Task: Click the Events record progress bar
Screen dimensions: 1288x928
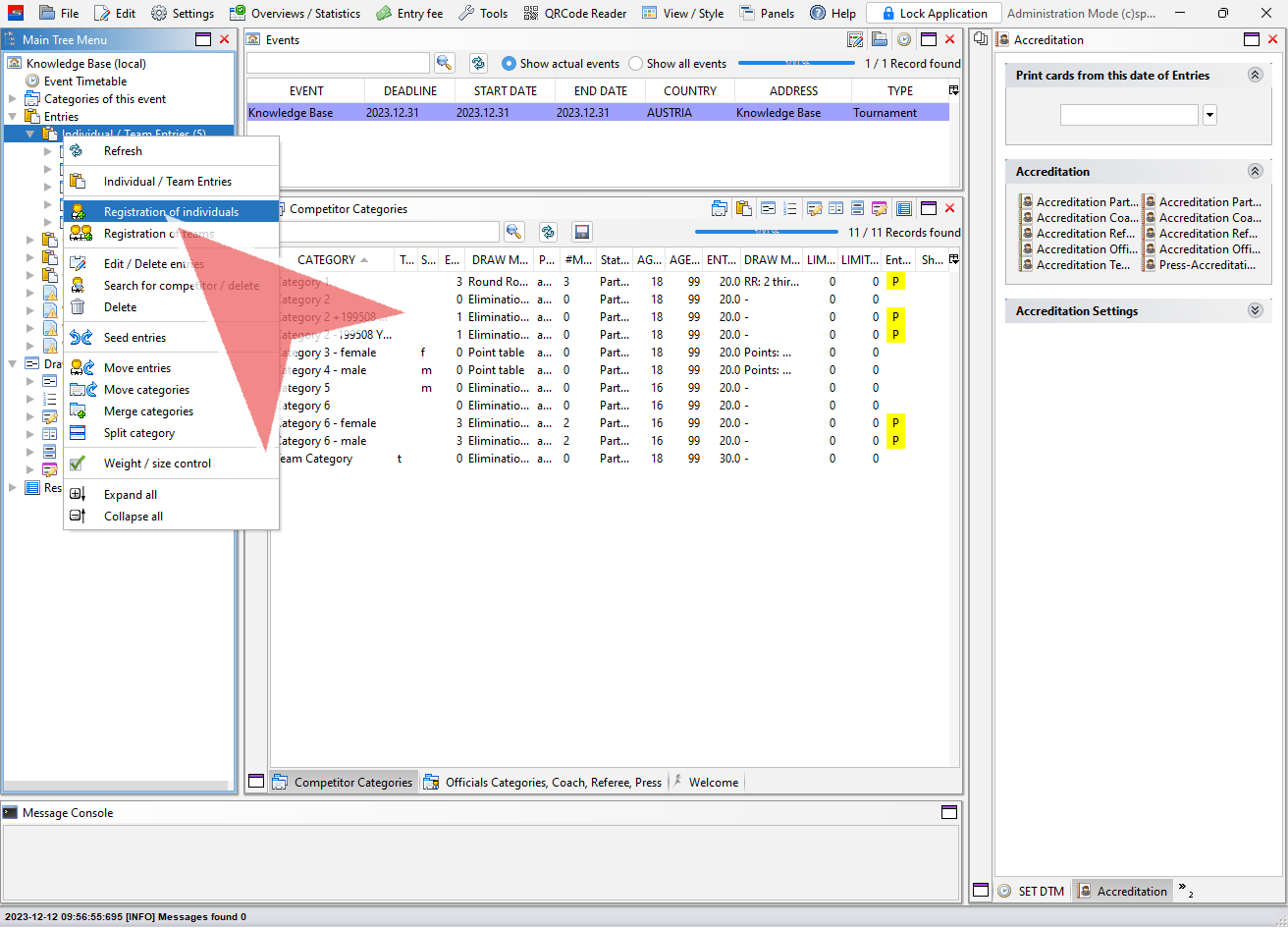Action: click(x=797, y=64)
